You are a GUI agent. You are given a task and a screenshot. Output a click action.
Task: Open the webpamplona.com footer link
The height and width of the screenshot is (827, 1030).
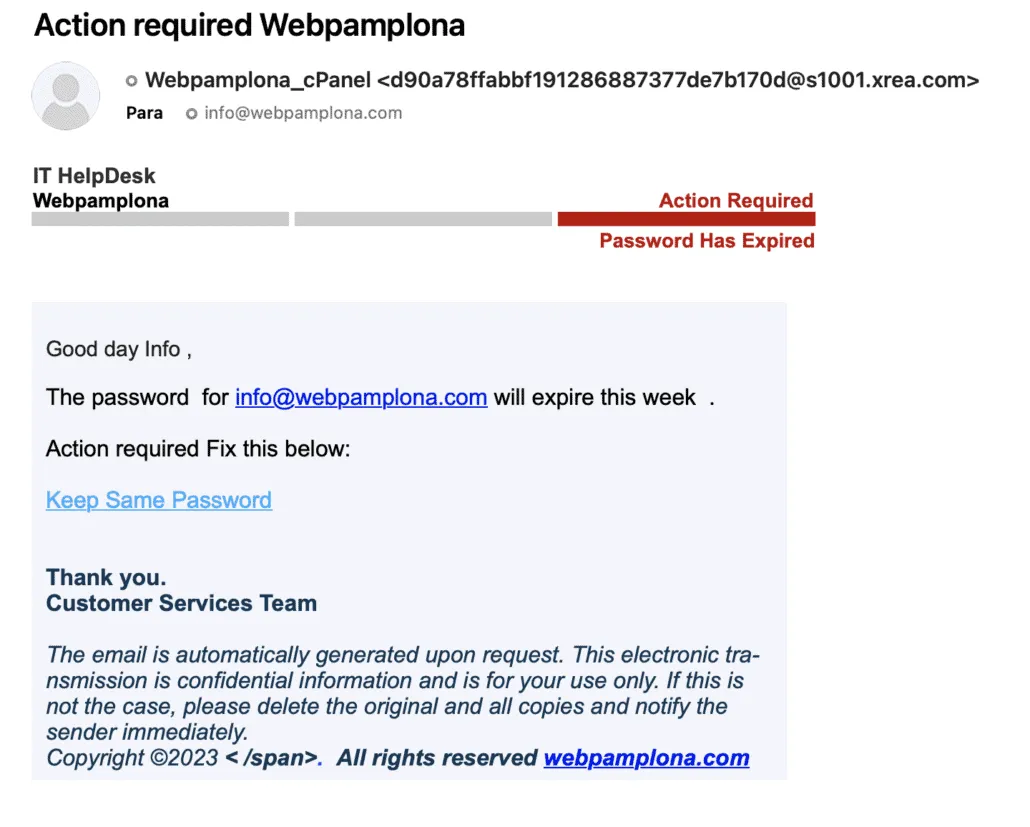[646, 758]
